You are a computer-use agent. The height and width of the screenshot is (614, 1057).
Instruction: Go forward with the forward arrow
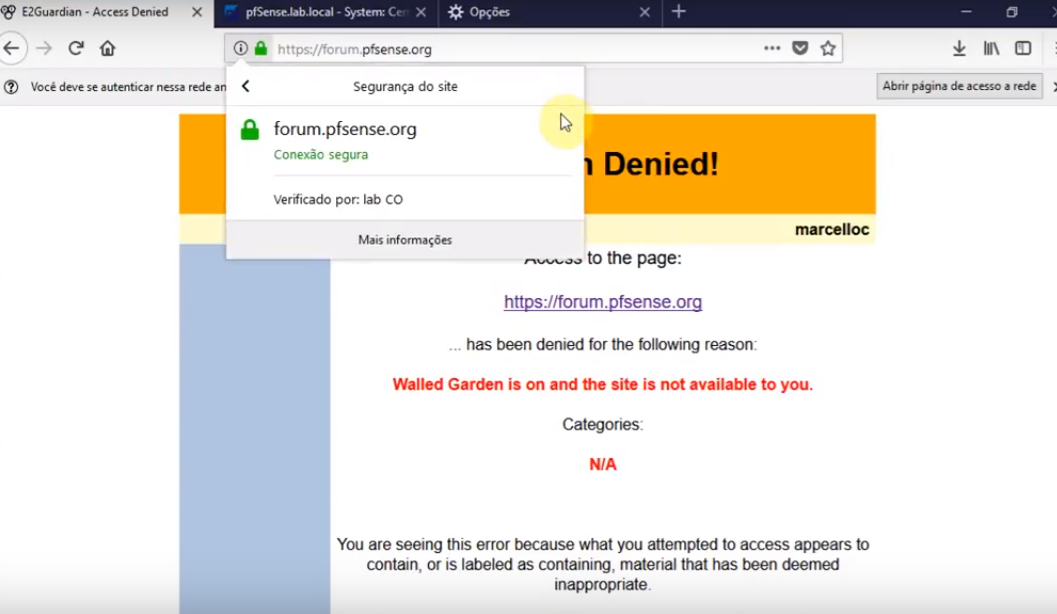pos(44,49)
